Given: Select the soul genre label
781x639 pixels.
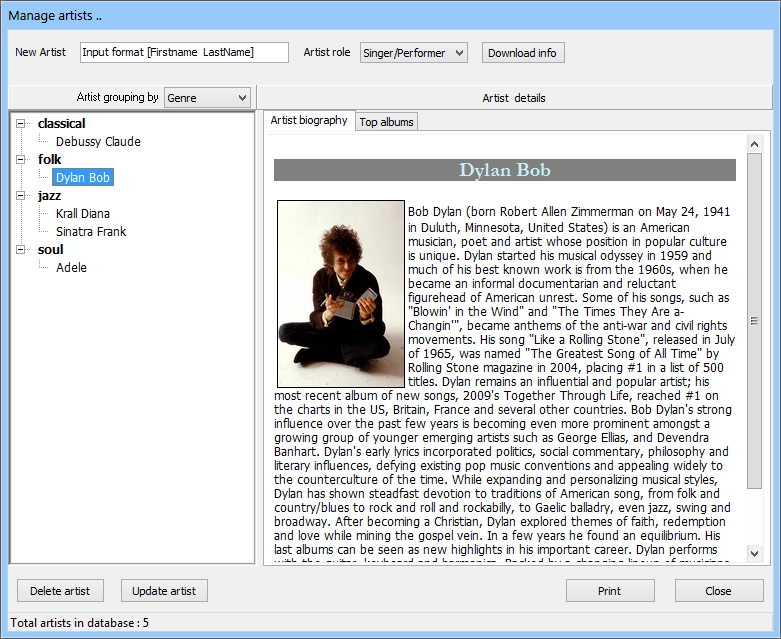Looking at the screenshot, I should click(50, 250).
